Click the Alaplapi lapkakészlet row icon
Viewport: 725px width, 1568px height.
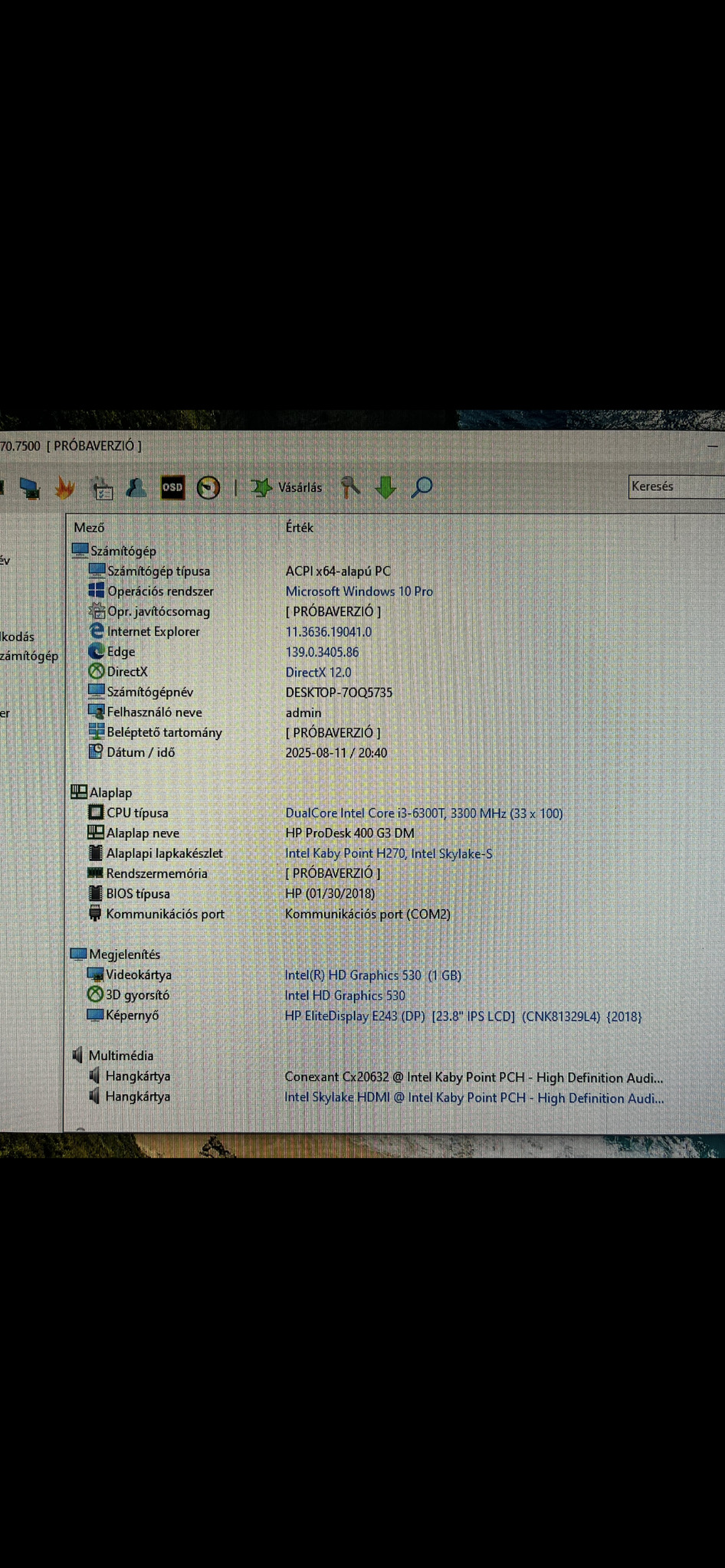(x=96, y=853)
